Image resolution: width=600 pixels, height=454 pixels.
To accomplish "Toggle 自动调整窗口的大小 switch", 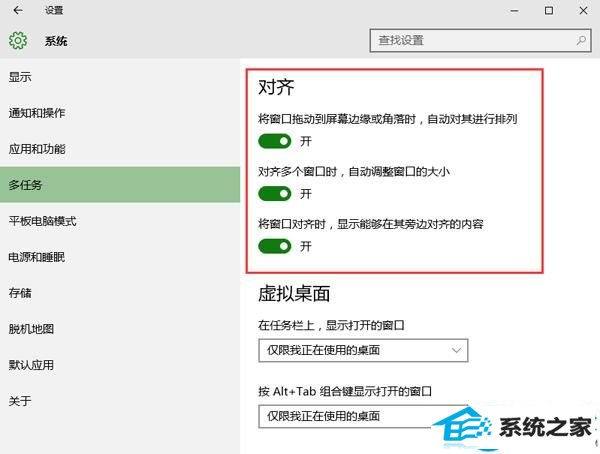I will pyautogui.click(x=274, y=194).
